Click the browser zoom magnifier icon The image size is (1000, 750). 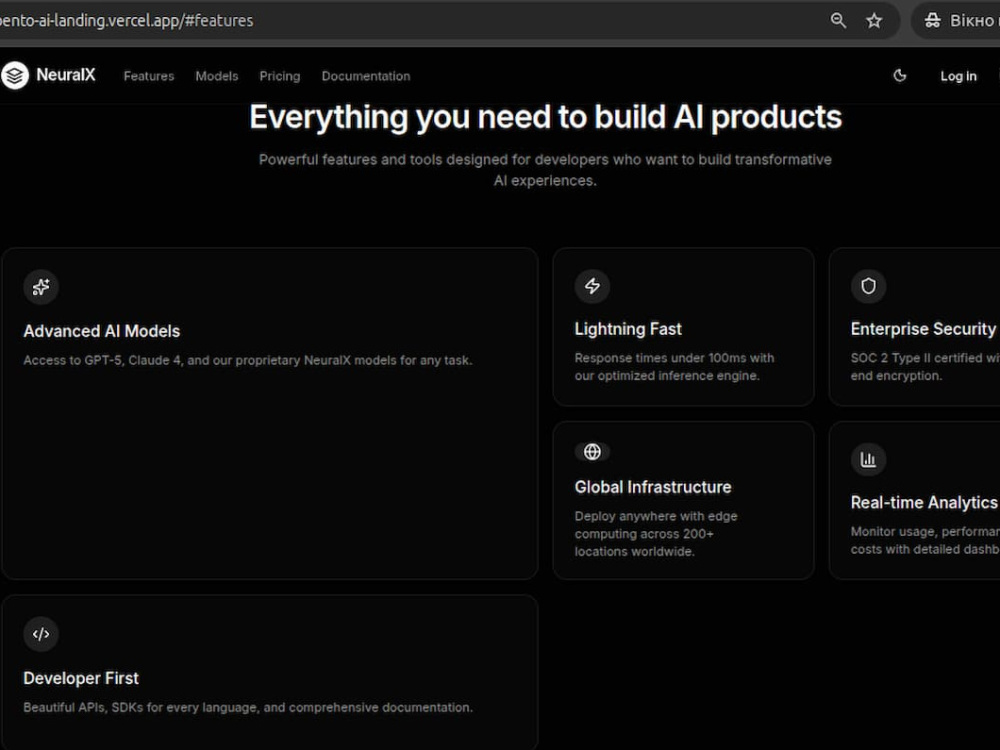(838, 20)
